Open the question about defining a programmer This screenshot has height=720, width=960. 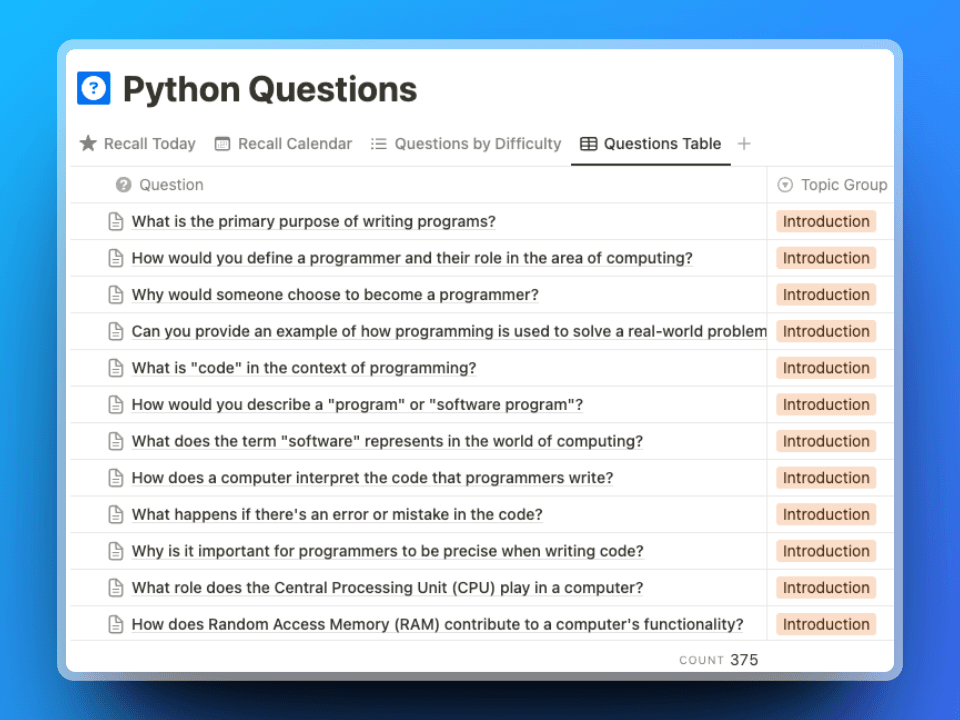(x=411, y=257)
